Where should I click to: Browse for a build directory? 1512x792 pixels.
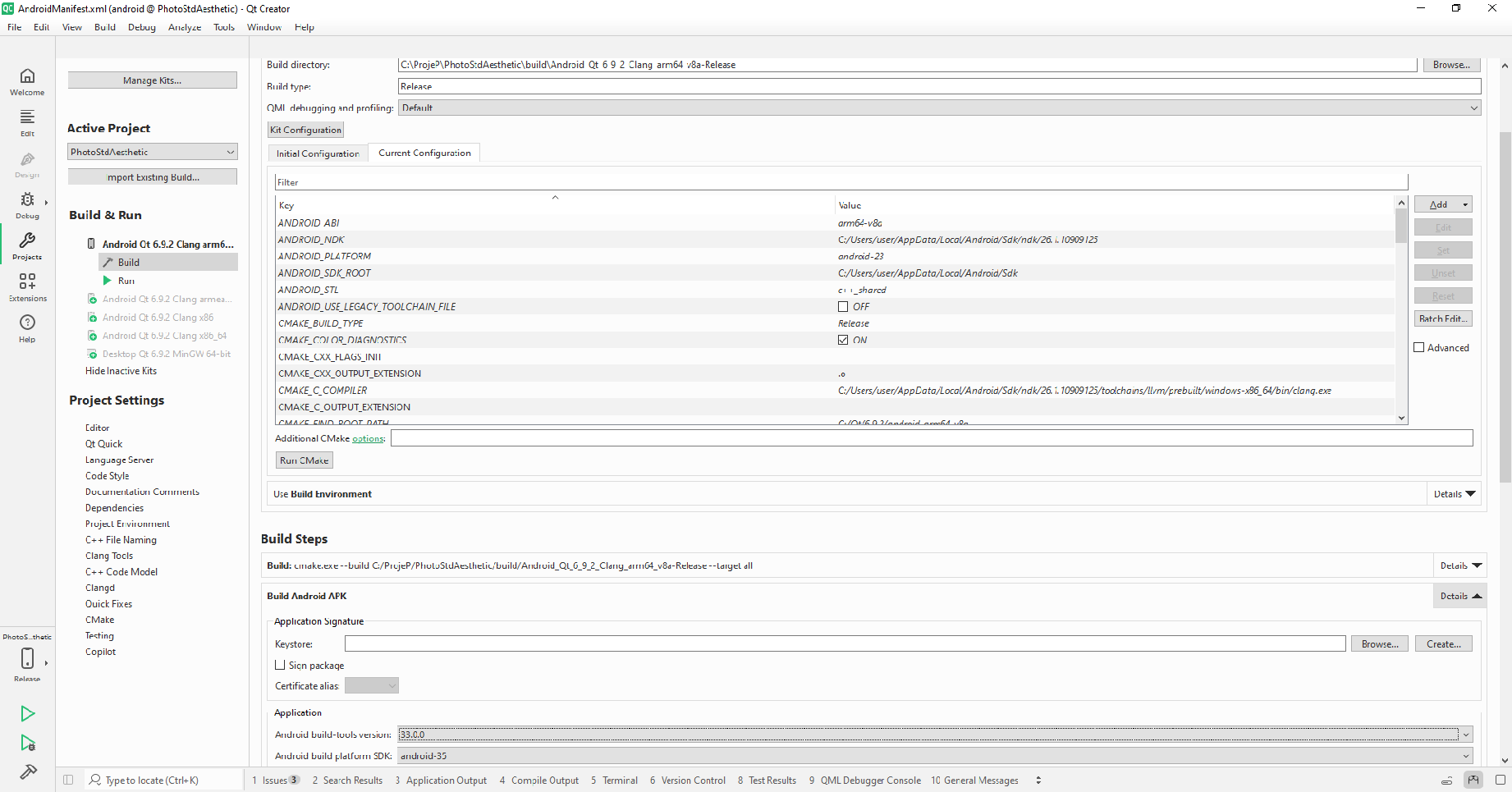coord(1451,65)
